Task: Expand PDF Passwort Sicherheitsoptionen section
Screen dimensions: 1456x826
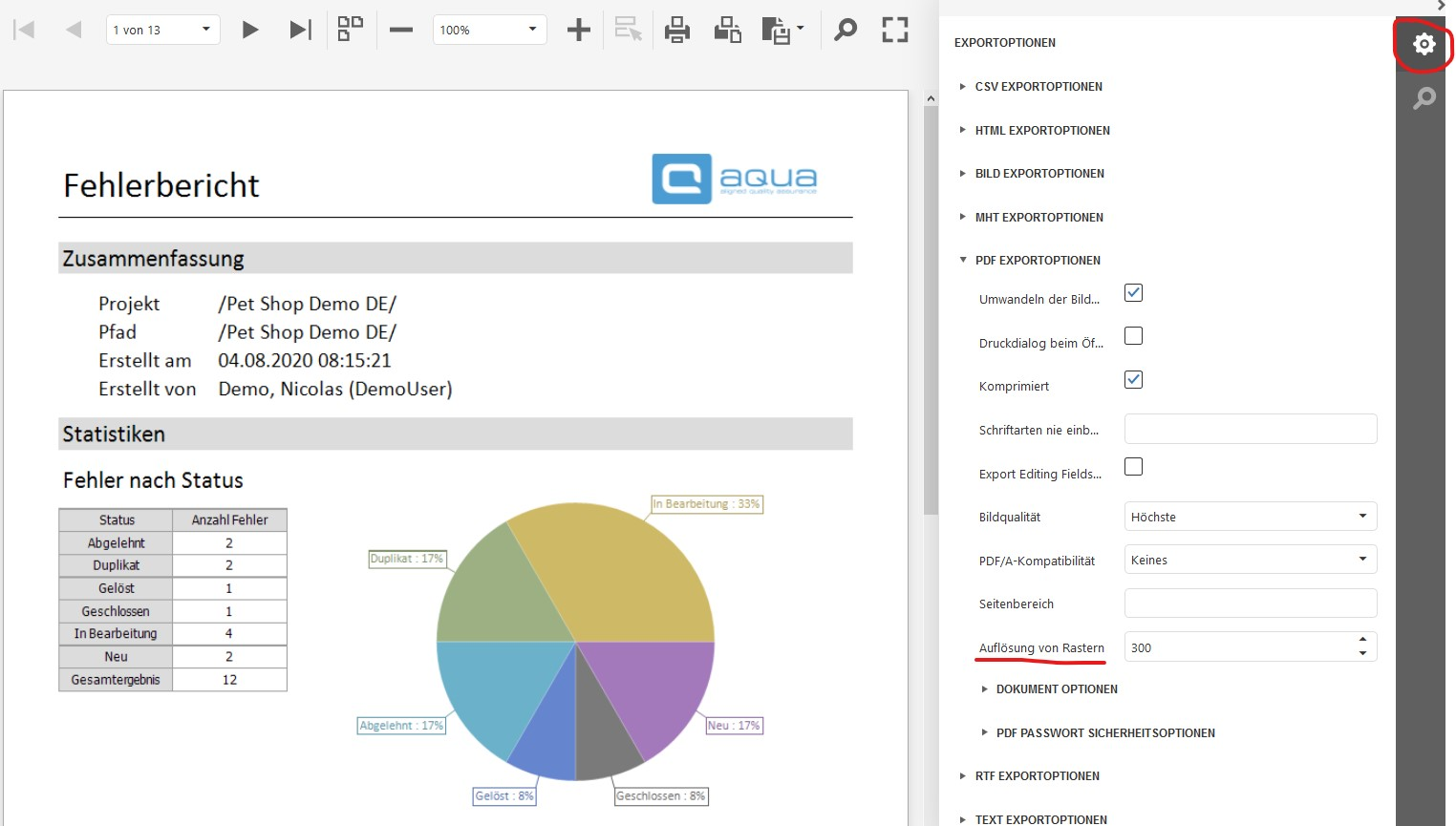Action: (1104, 733)
